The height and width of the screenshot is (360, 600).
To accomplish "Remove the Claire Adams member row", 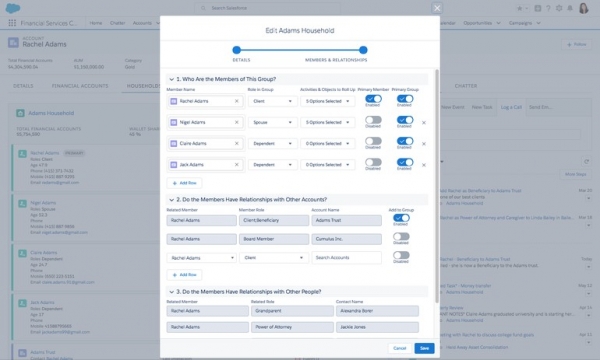I will coord(424,144).
